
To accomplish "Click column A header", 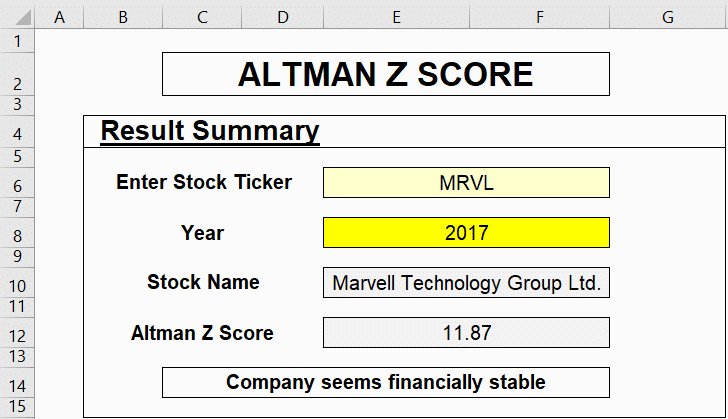I will (x=60, y=15).
